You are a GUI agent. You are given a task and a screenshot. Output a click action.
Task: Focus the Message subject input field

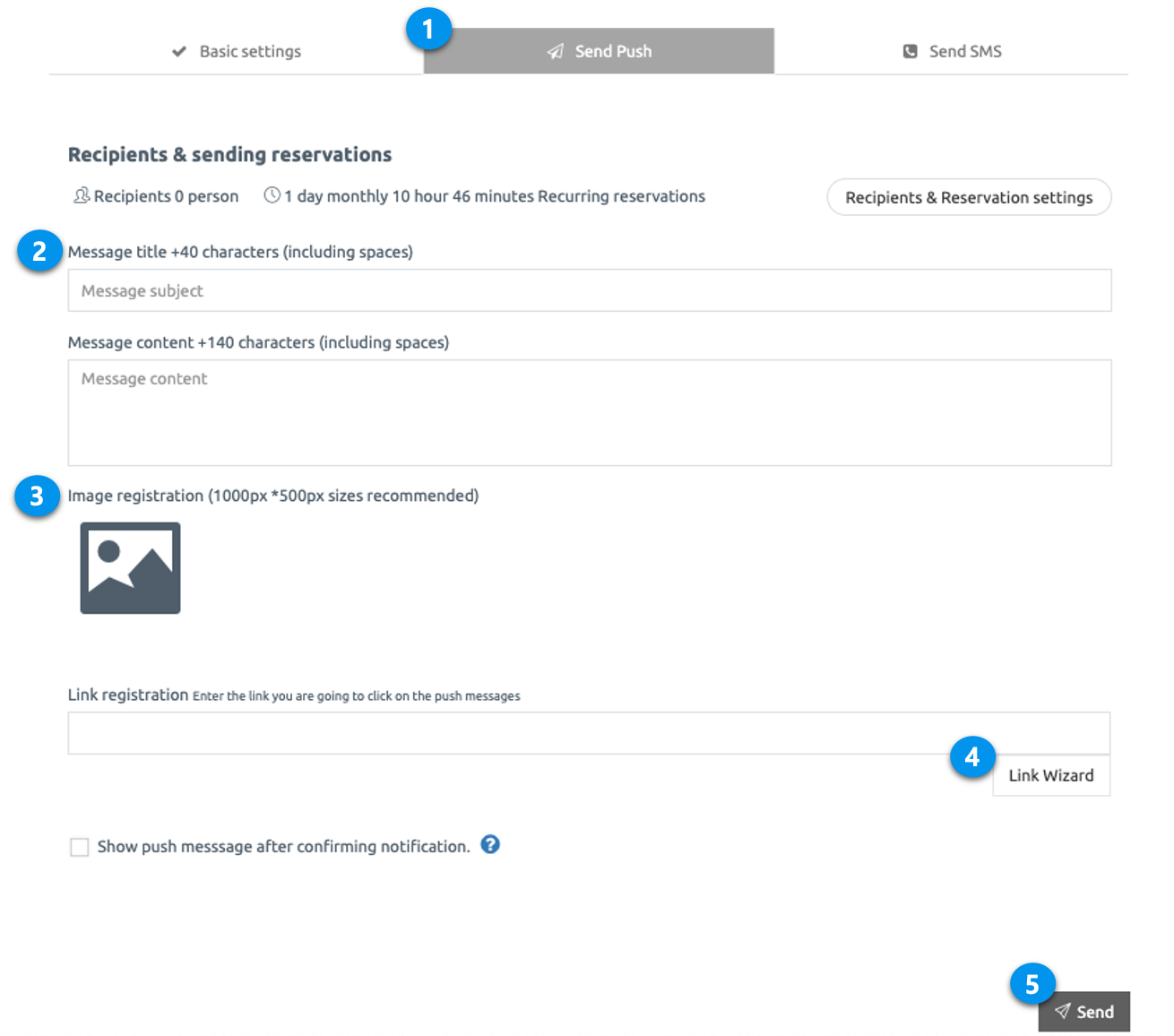589,290
